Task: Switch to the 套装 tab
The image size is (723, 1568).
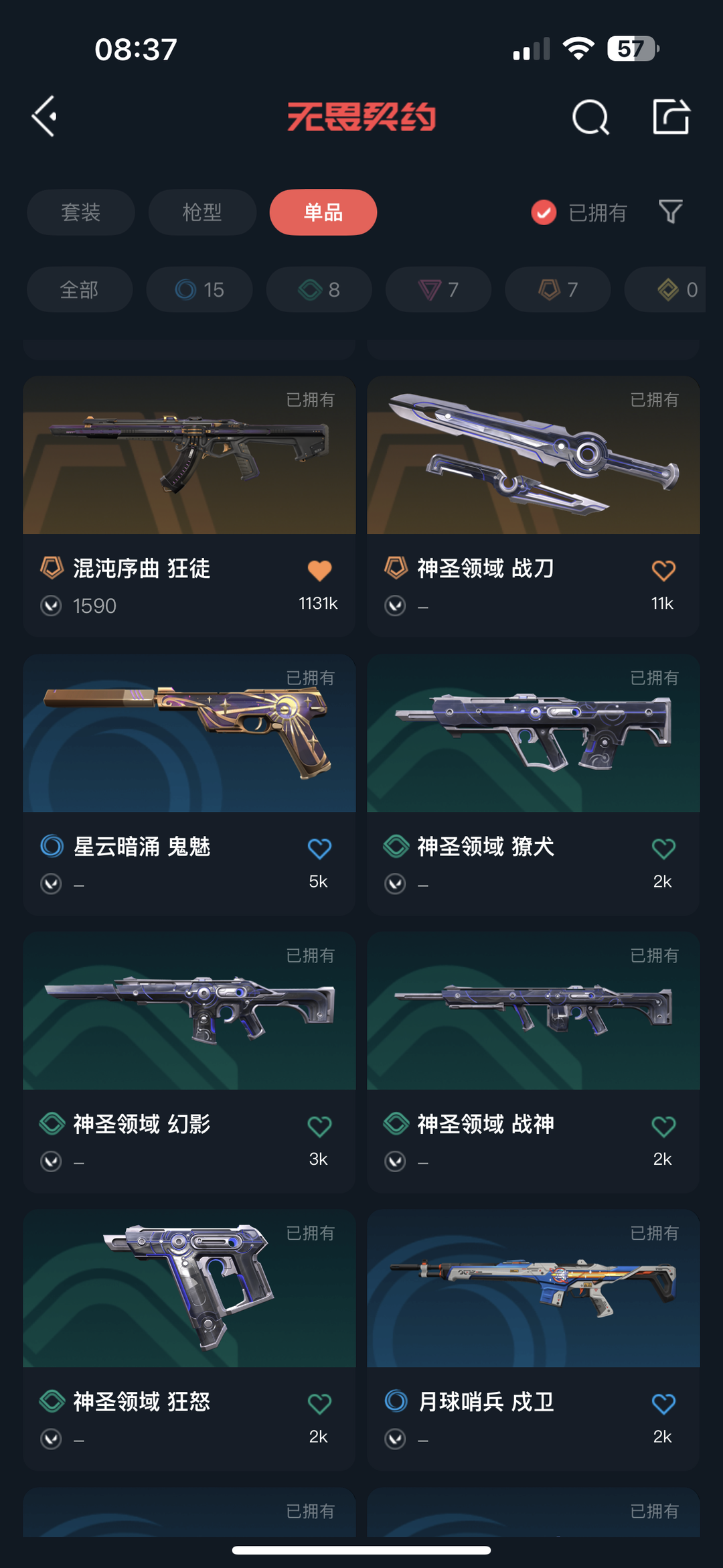Action: click(x=80, y=212)
